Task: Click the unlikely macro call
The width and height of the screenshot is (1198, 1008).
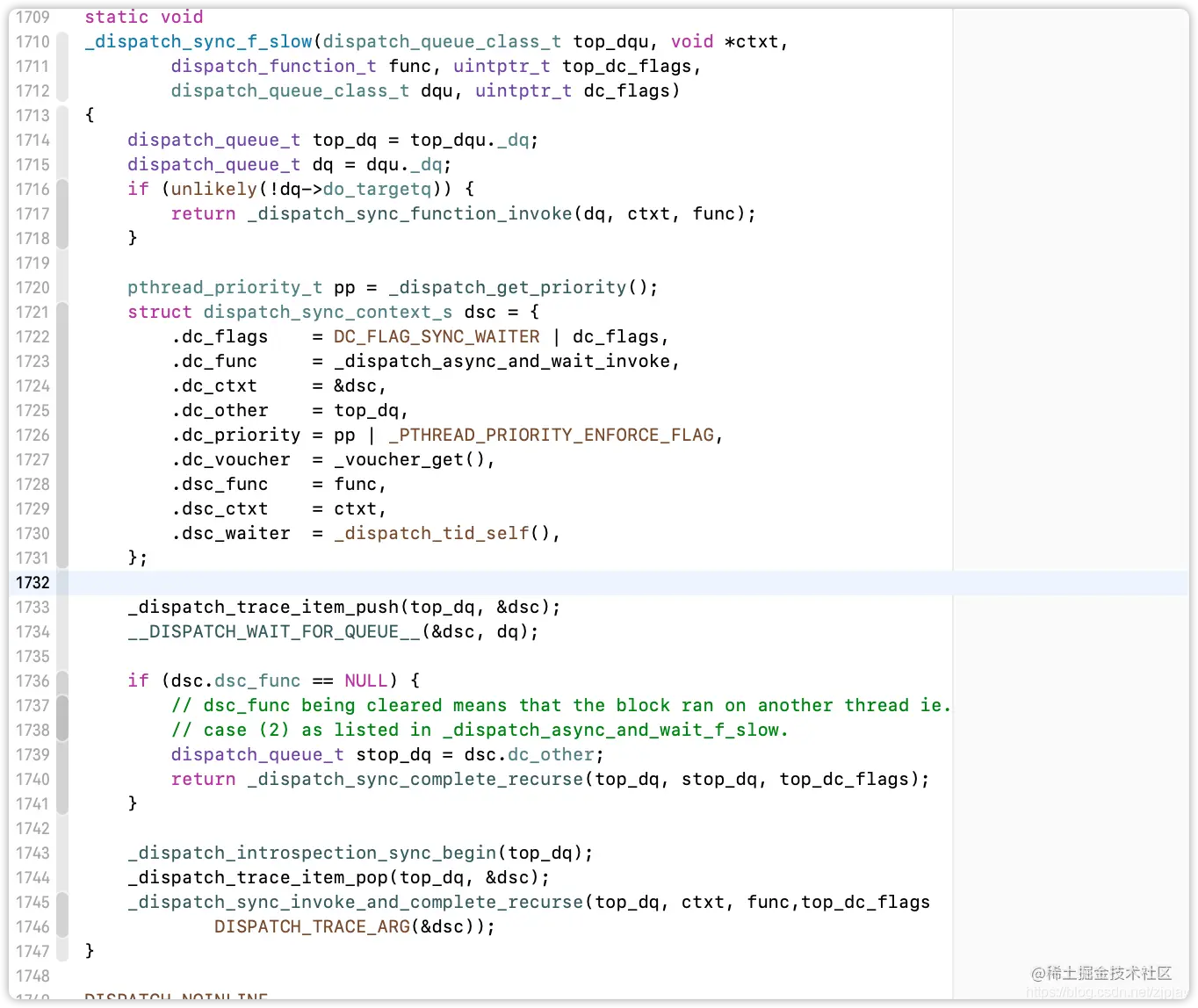Action: pyautogui.click(x=213, y=189)
